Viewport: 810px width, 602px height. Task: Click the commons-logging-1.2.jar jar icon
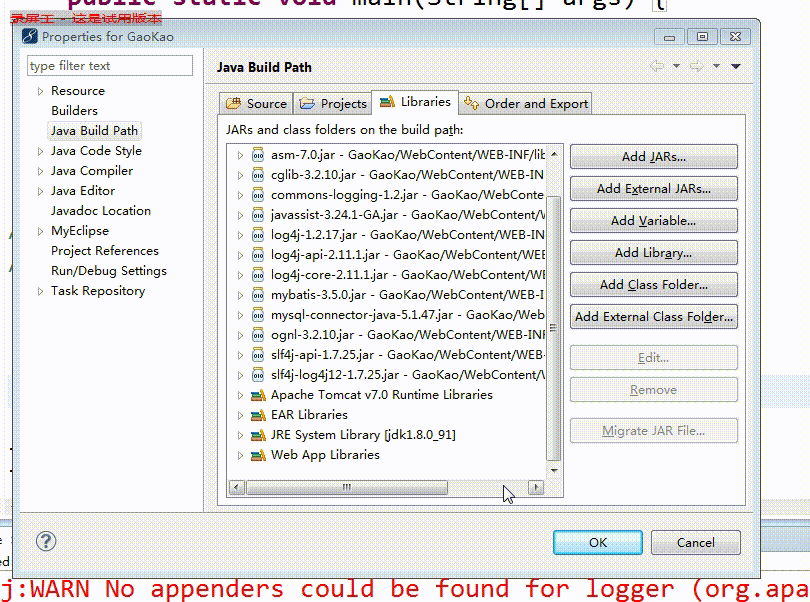[x=258, y=195]
